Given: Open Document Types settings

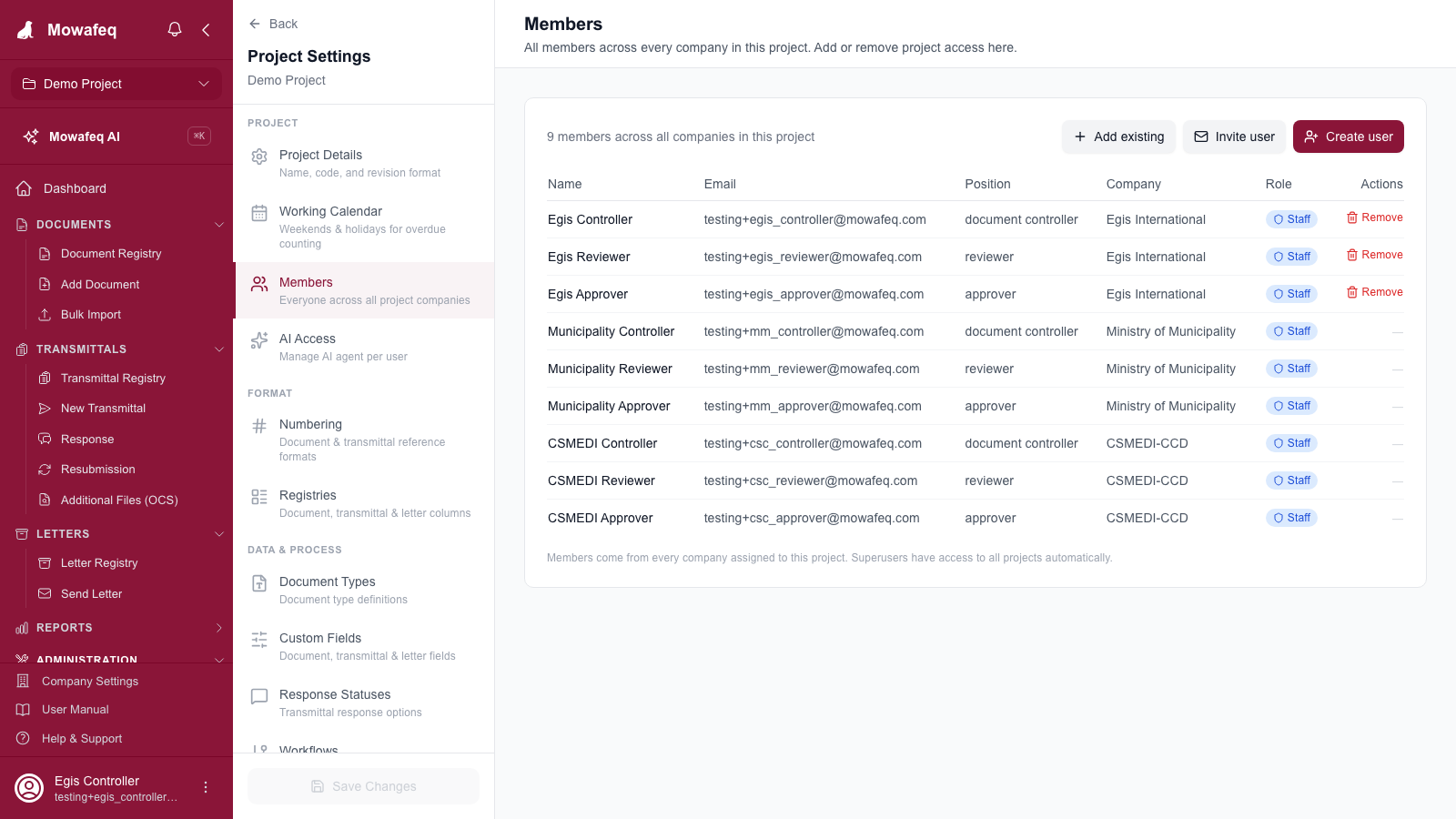Looking at the screenshot, I should point(364,590).
